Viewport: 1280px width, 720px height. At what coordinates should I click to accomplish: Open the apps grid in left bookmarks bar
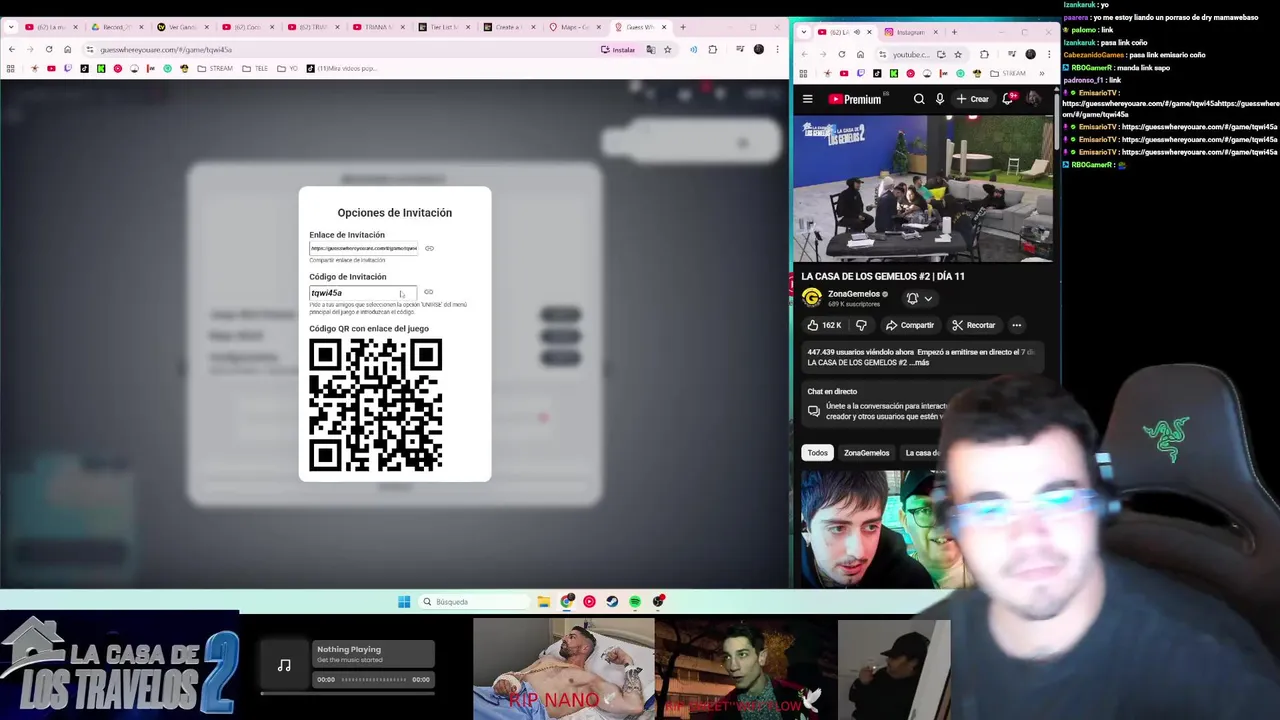(10, 68)
